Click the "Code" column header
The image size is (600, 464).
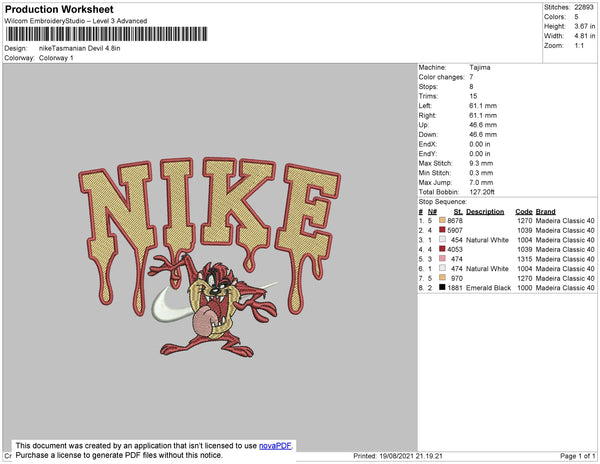click(524, 212)
